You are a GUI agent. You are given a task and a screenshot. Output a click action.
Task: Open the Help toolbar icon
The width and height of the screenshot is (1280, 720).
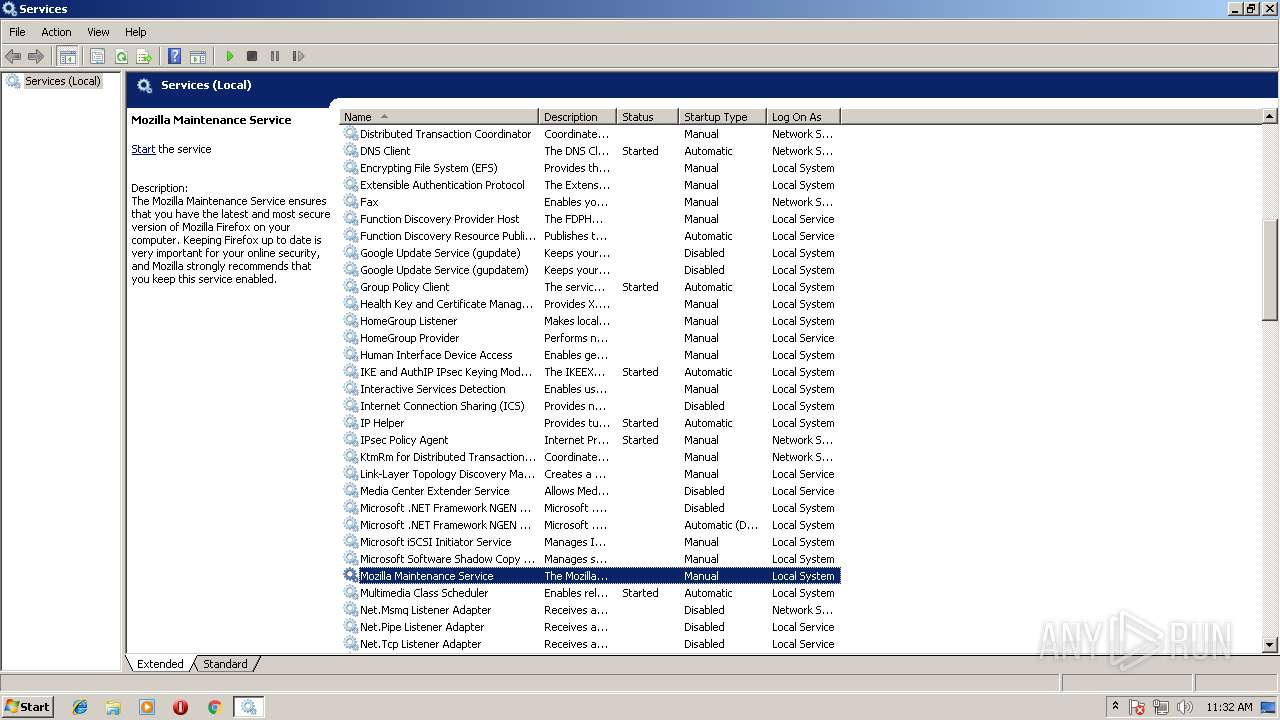[175, 56]
